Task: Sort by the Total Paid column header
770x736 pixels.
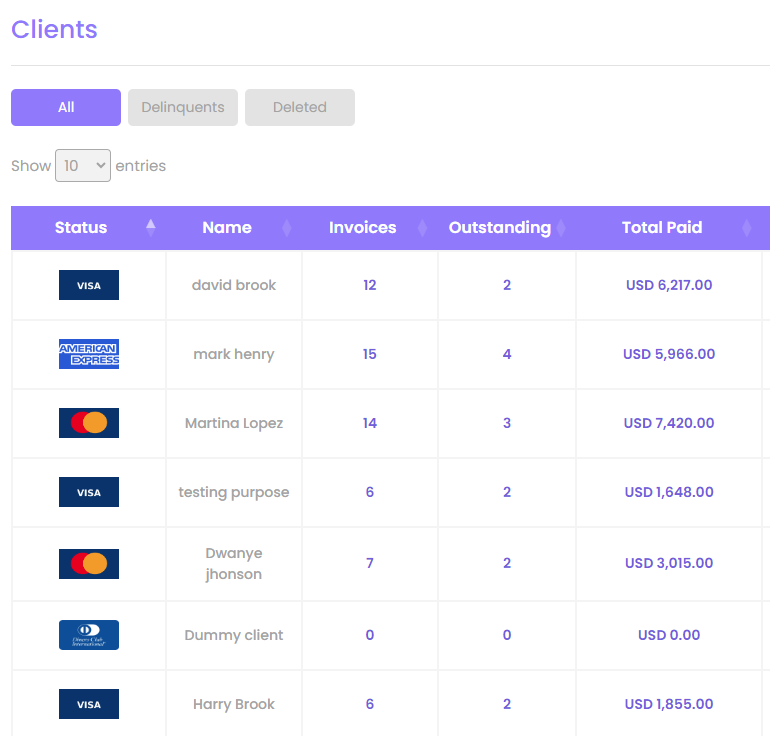Action: point(662,228)
